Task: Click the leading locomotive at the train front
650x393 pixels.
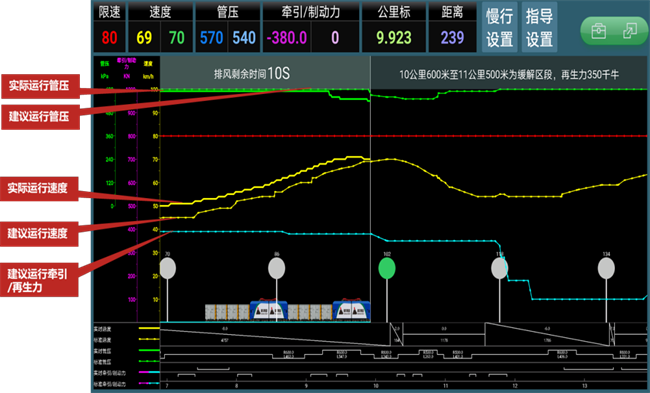Action: point(352,310)
